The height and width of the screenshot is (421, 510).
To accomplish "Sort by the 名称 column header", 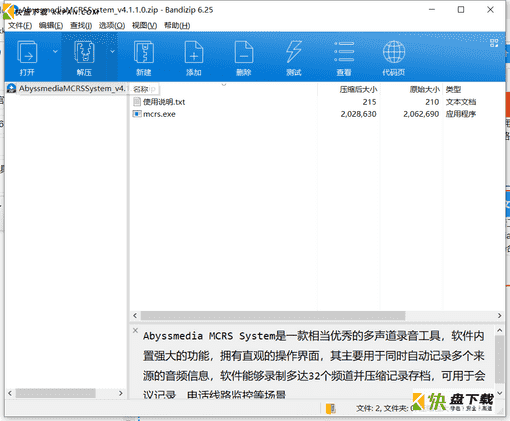I will (x=141, y=89).
